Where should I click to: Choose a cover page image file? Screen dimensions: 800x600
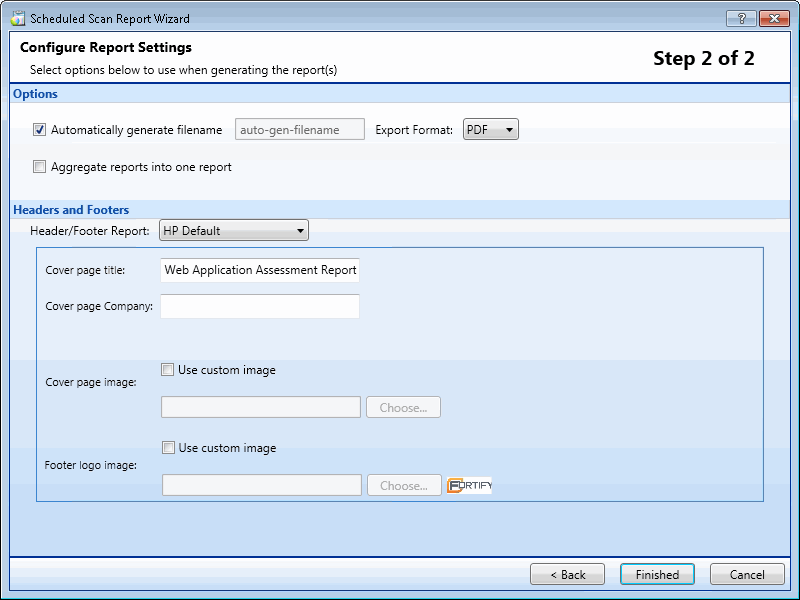(x=403, y=407)
